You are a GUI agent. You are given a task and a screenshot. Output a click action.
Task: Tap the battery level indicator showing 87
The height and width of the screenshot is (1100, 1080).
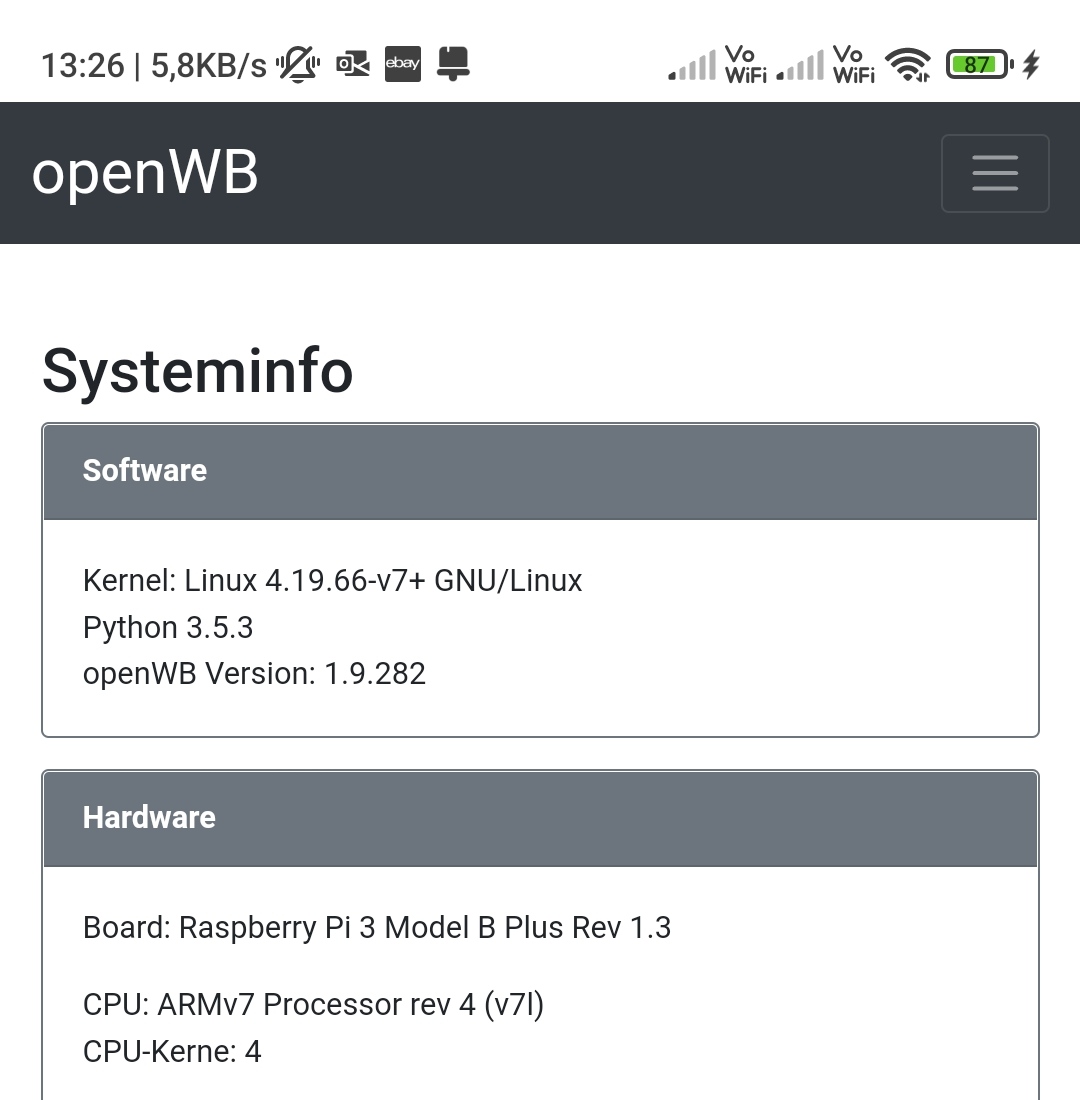point(977,65)
